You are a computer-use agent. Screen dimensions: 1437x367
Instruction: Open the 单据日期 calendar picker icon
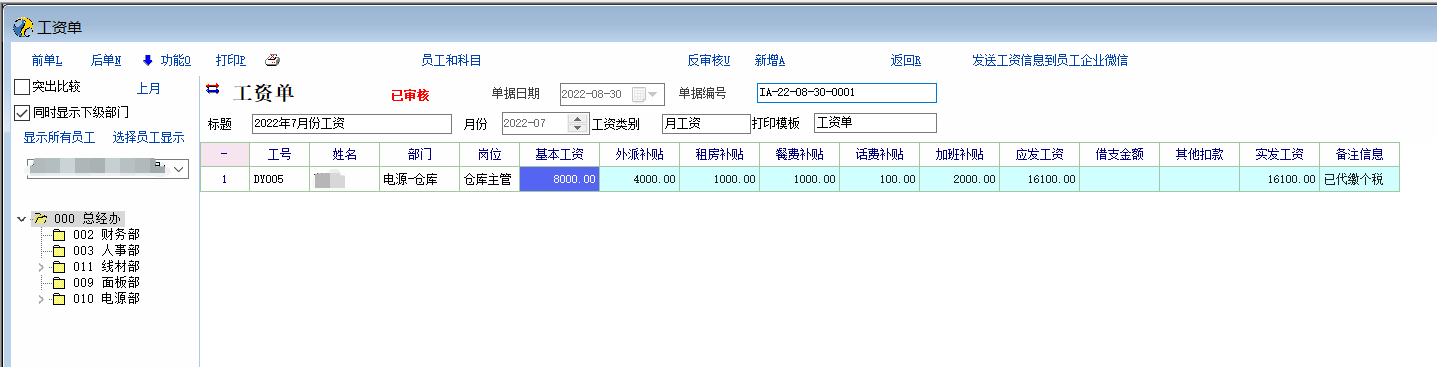click(x=638, y=94)
